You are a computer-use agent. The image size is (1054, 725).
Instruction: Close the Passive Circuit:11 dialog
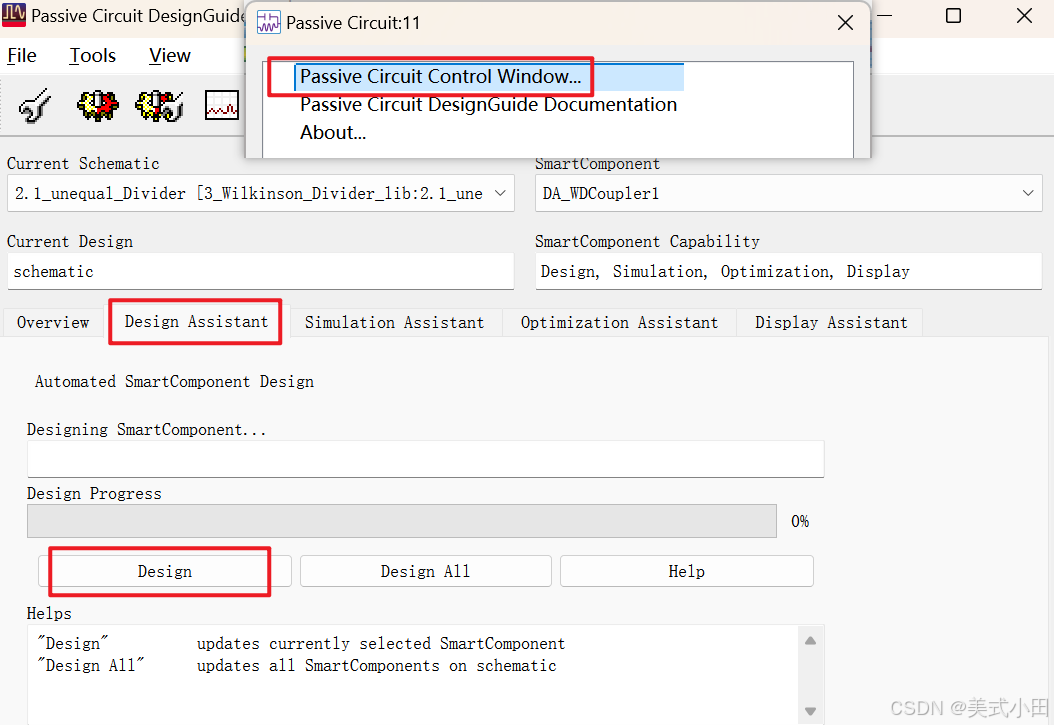845,22
